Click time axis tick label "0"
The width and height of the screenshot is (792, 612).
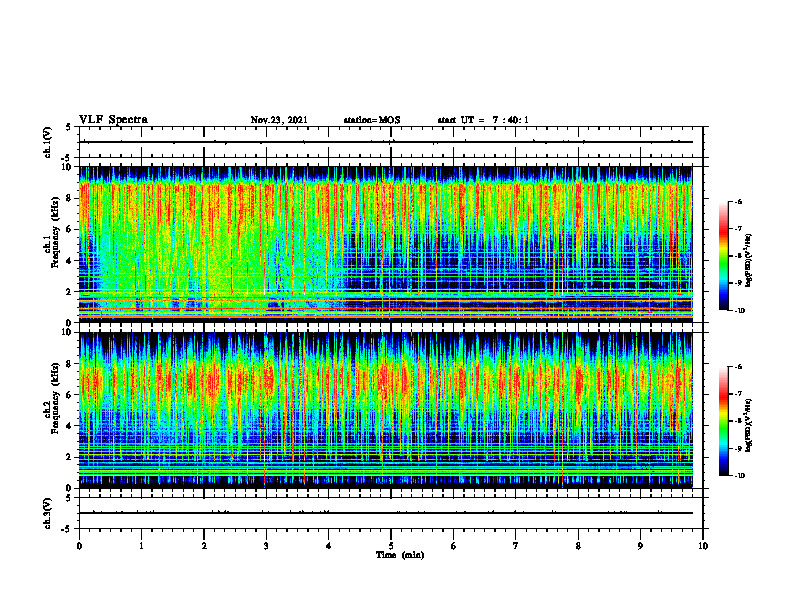click(x=79, y=546)
